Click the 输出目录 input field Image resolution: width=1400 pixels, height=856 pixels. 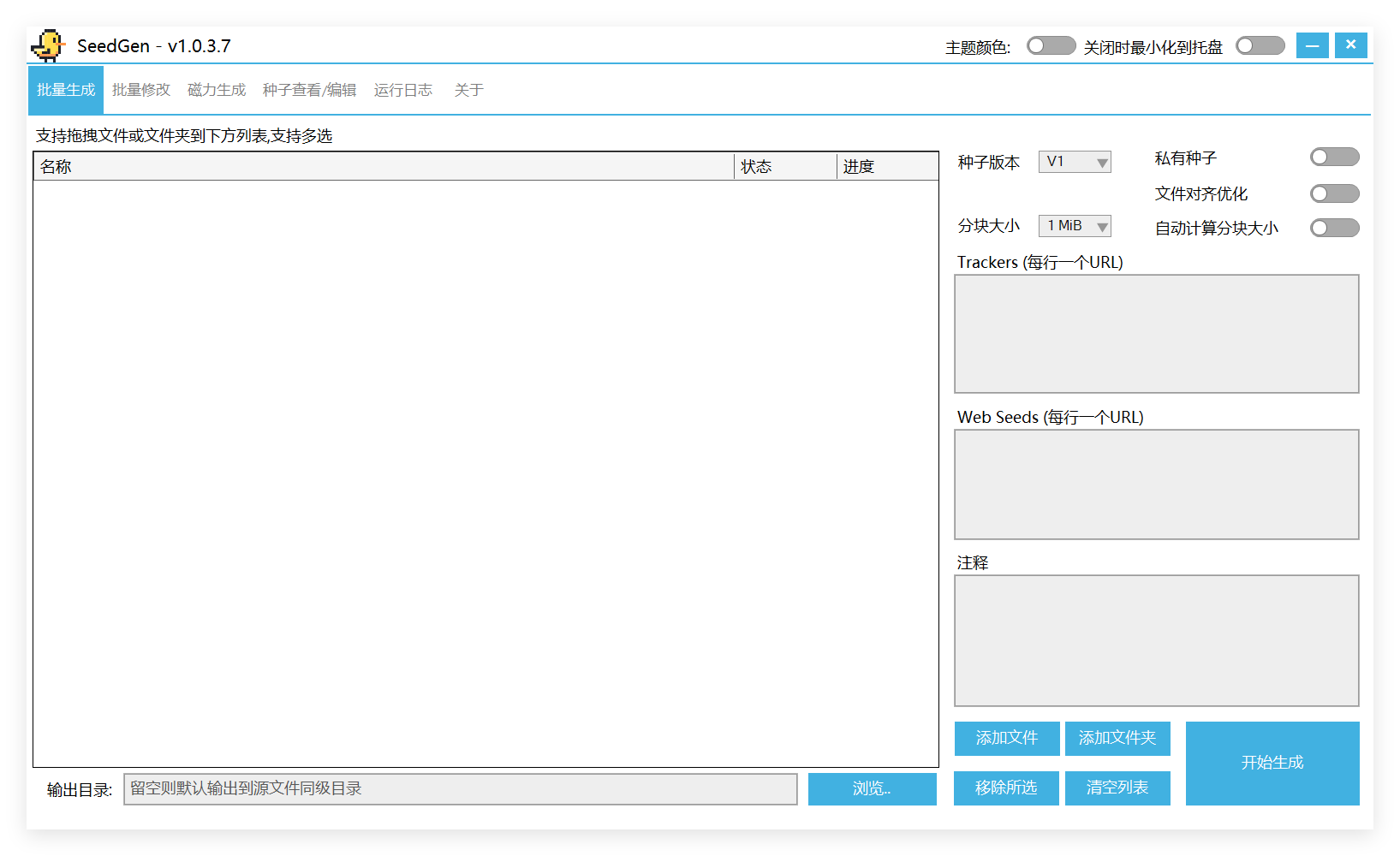coord(461,788)
